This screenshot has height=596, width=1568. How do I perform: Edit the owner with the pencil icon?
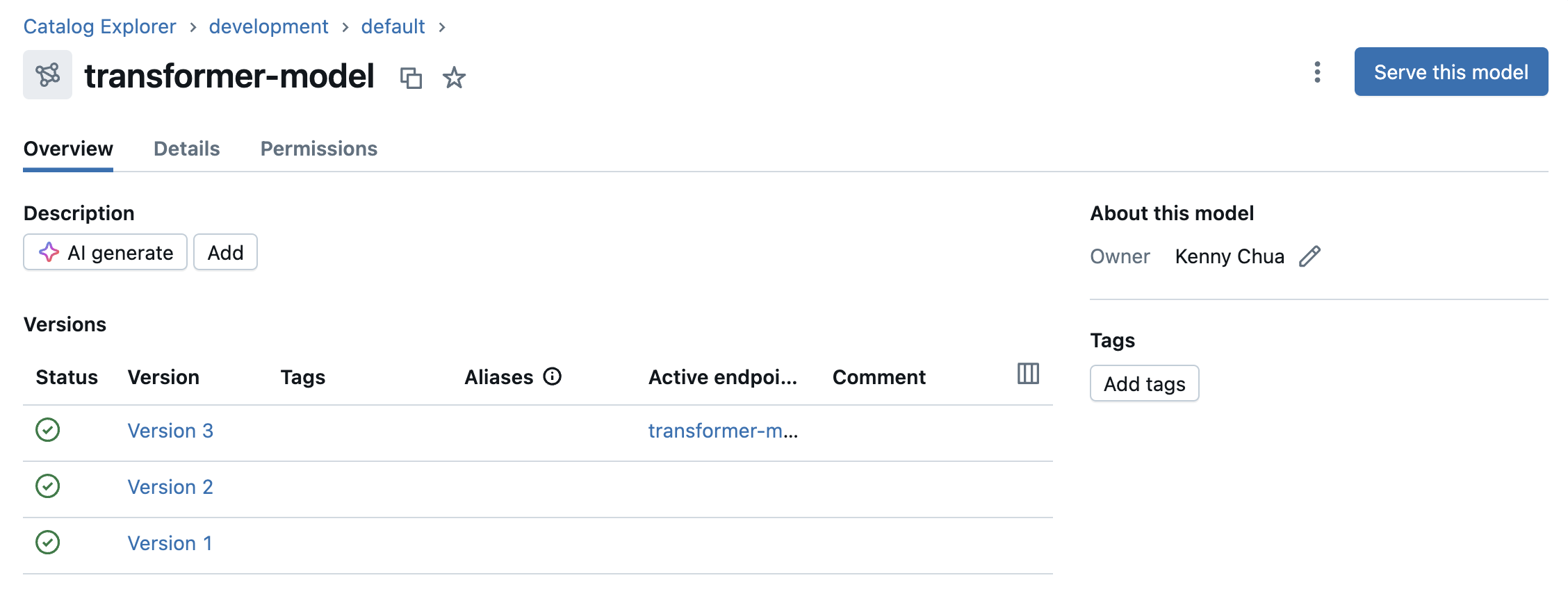[1310, 256]
